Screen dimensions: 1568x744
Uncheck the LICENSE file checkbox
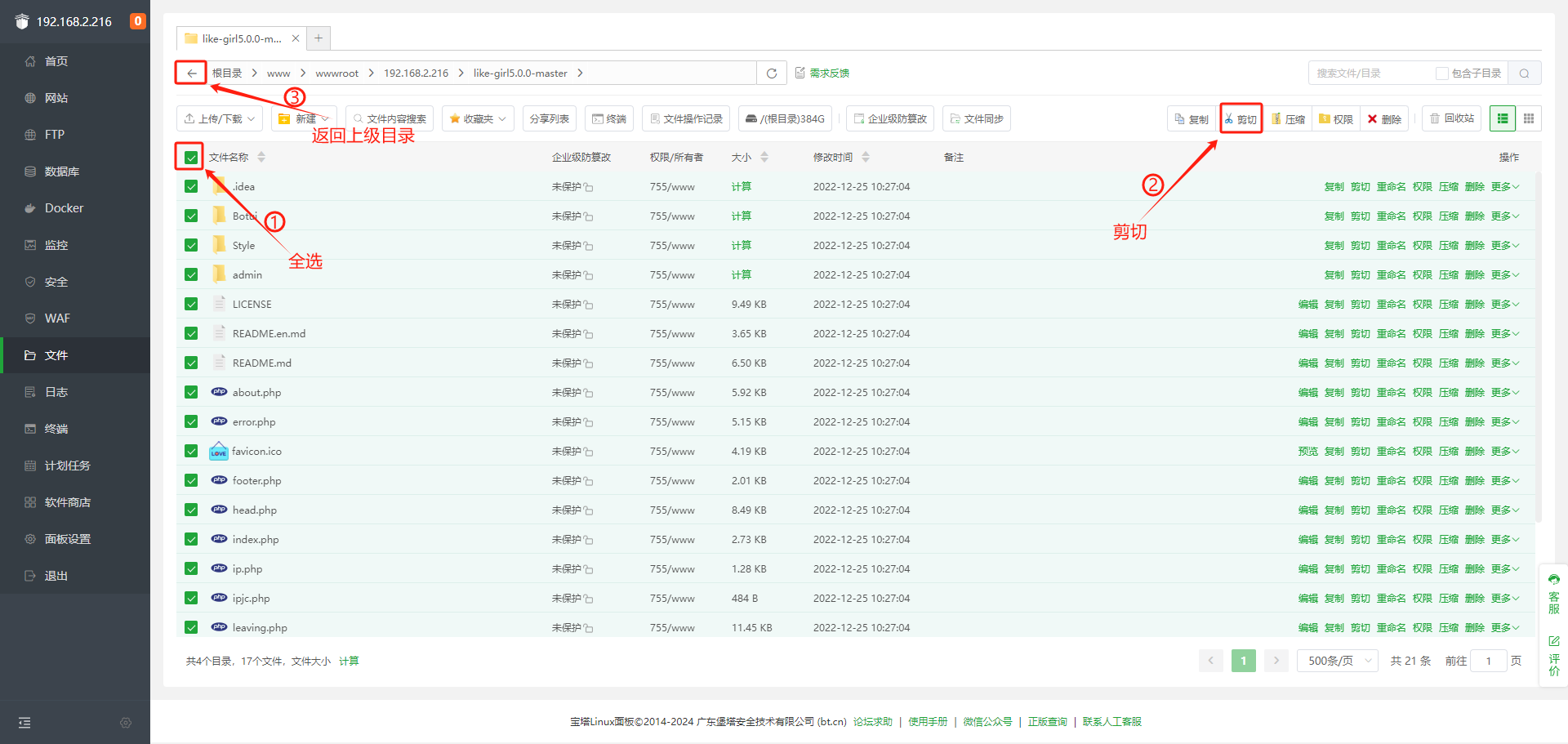point(191,304)
